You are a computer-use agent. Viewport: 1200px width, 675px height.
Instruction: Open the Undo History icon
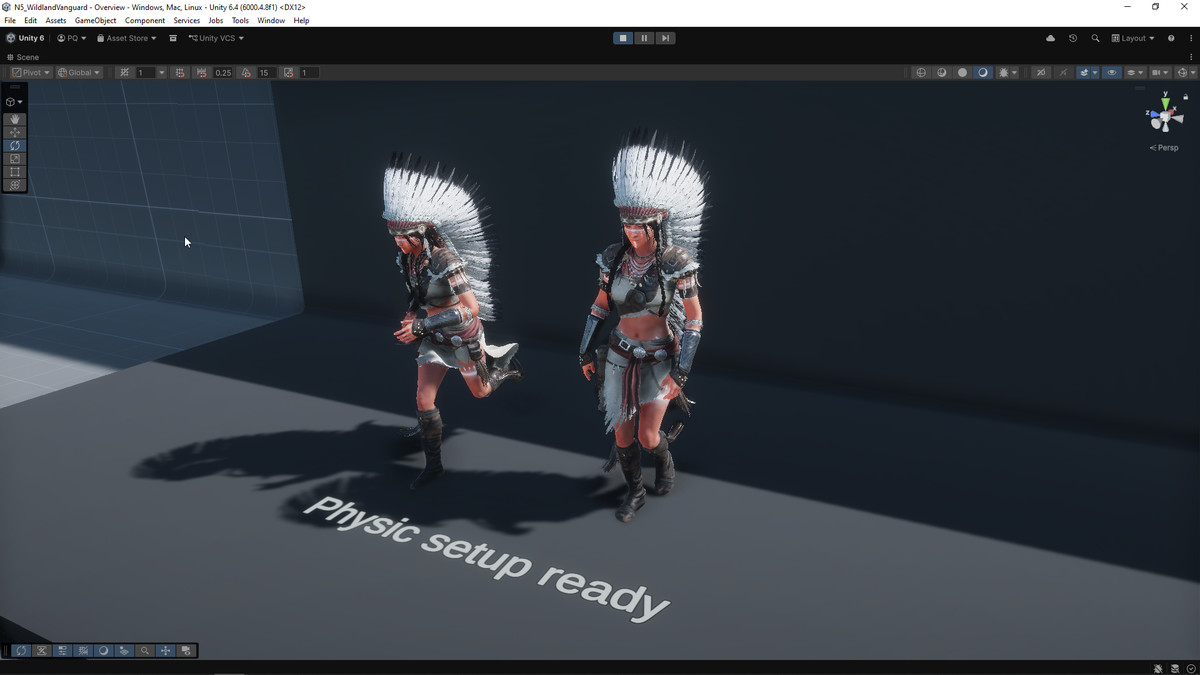1073,38
